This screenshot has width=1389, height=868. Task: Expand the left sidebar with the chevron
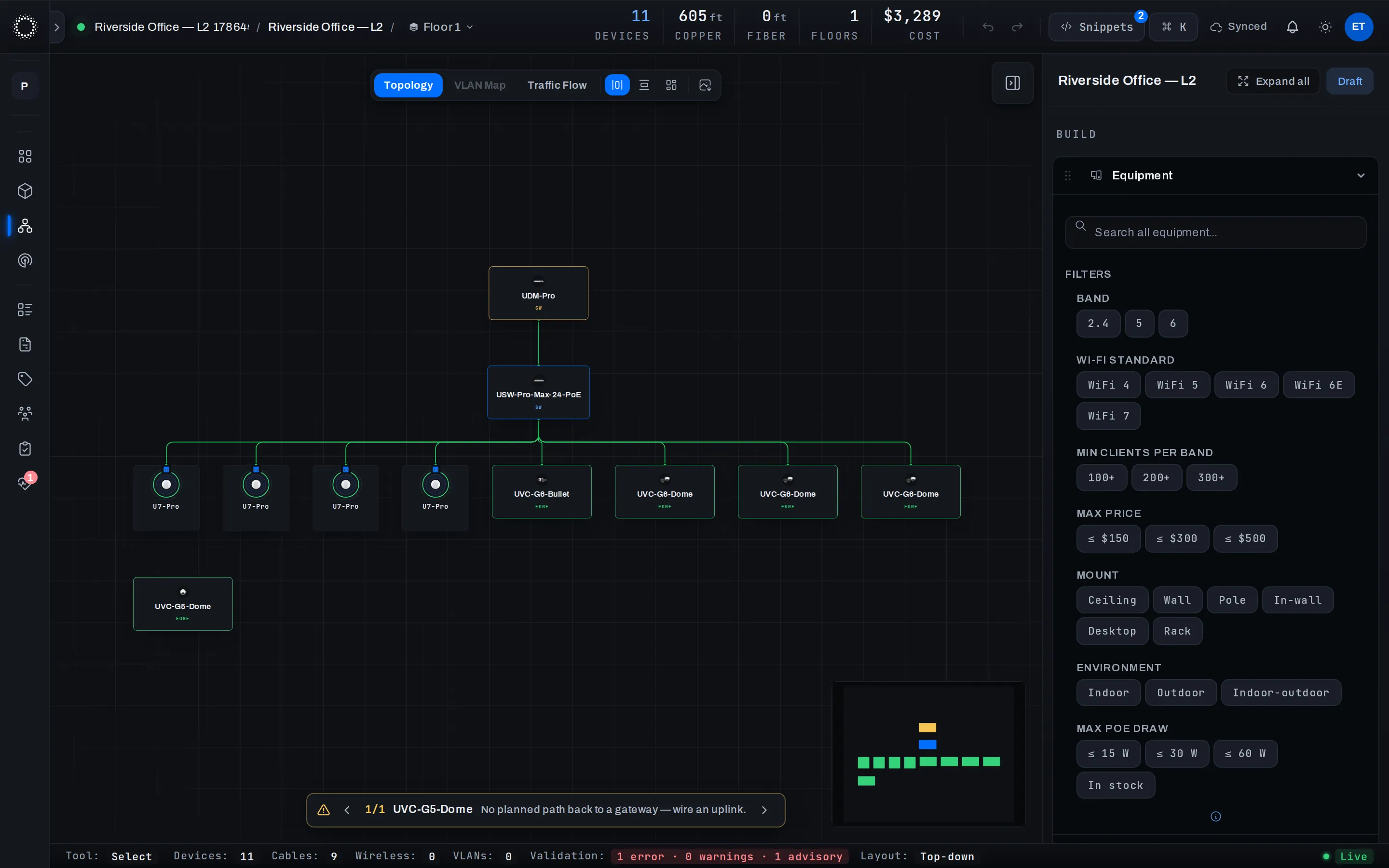(x=56, y=27)
